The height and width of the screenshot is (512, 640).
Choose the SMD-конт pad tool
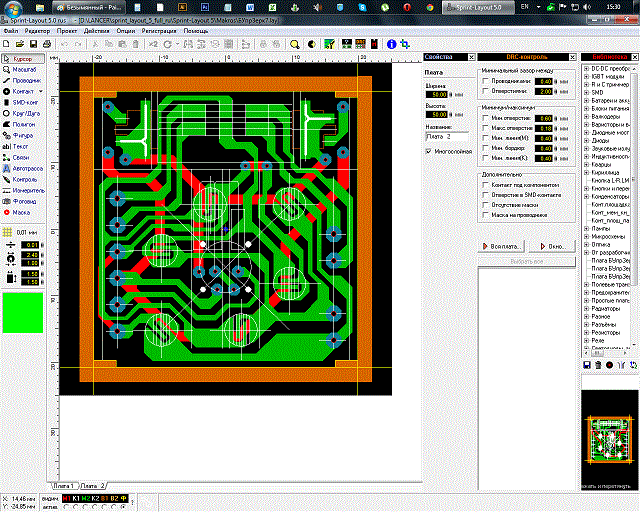pyautogui.click(x=24, y=102)
